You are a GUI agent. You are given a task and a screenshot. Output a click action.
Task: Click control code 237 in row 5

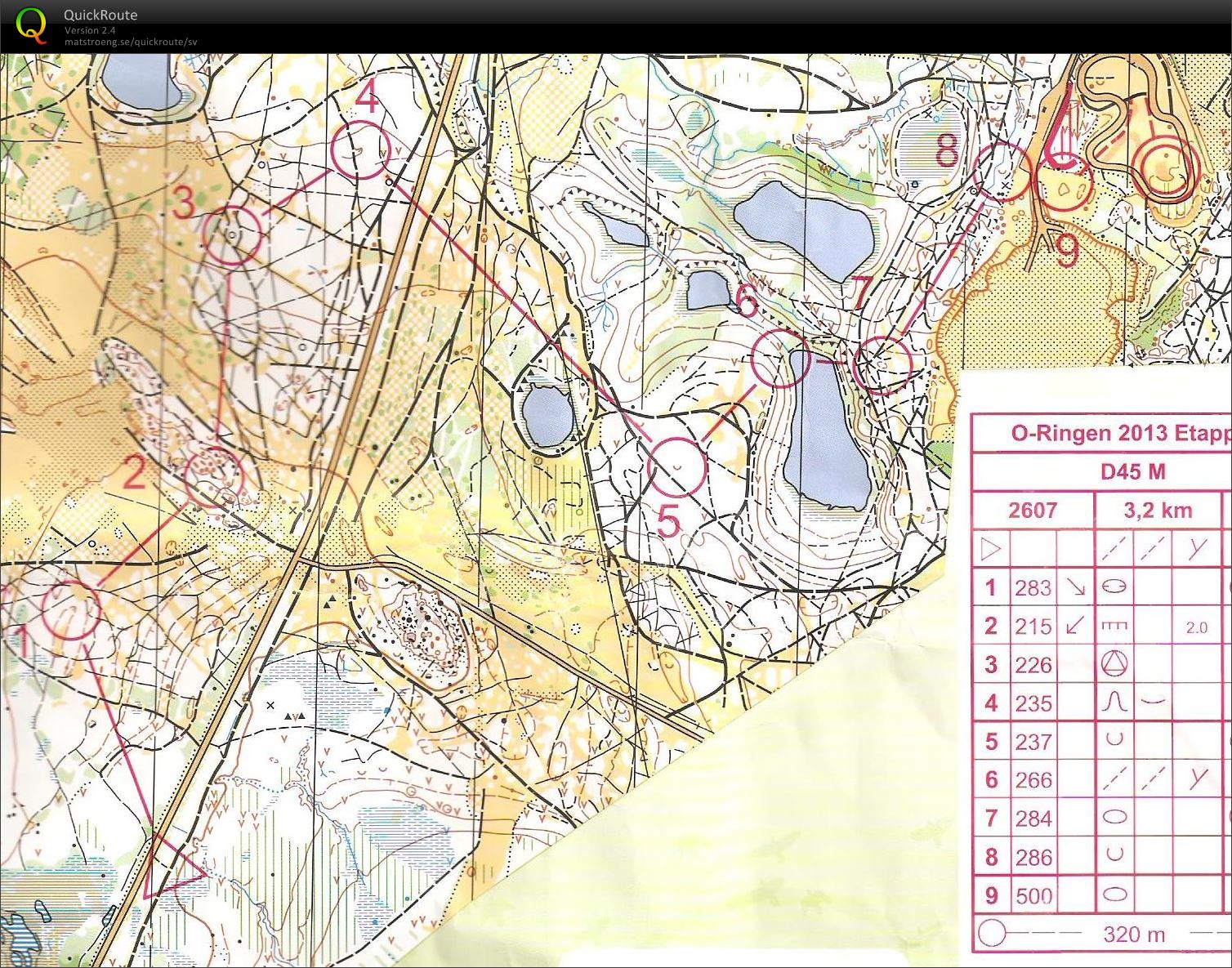pyautogui.click(x=1033, y=742)
